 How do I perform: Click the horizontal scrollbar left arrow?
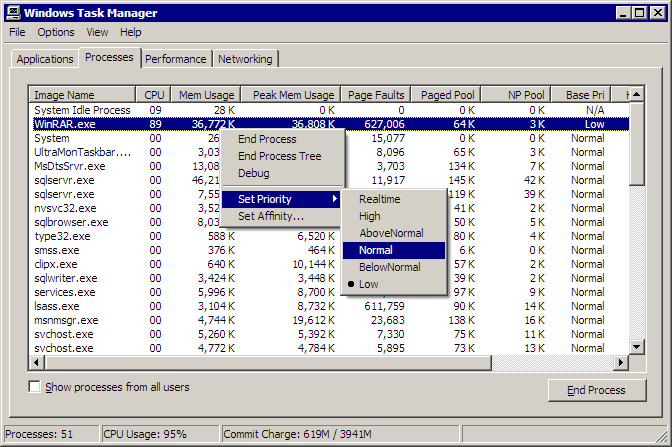36,363
